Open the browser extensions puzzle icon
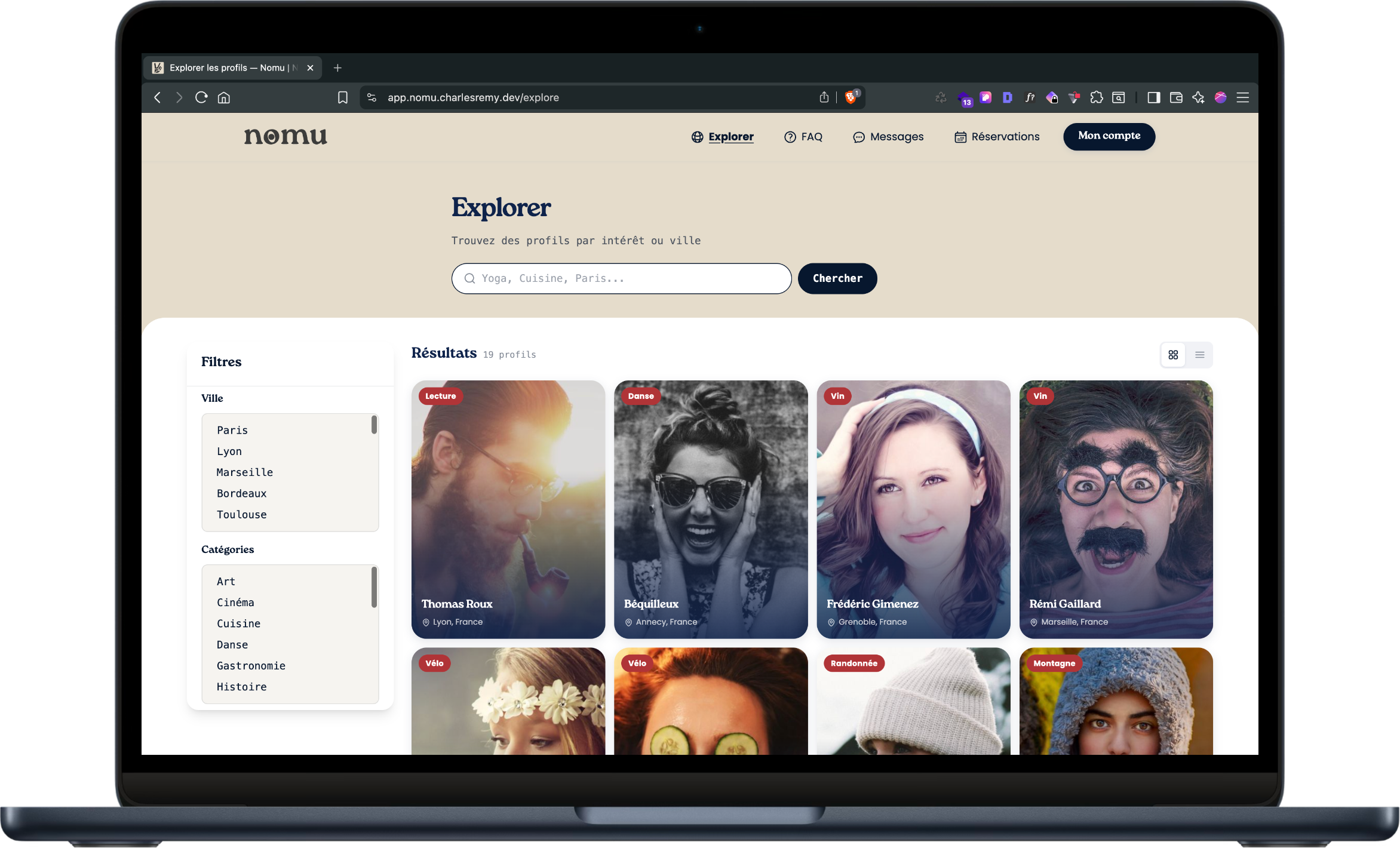This screenshot has height=848, width=1400. pos(1096,97)
